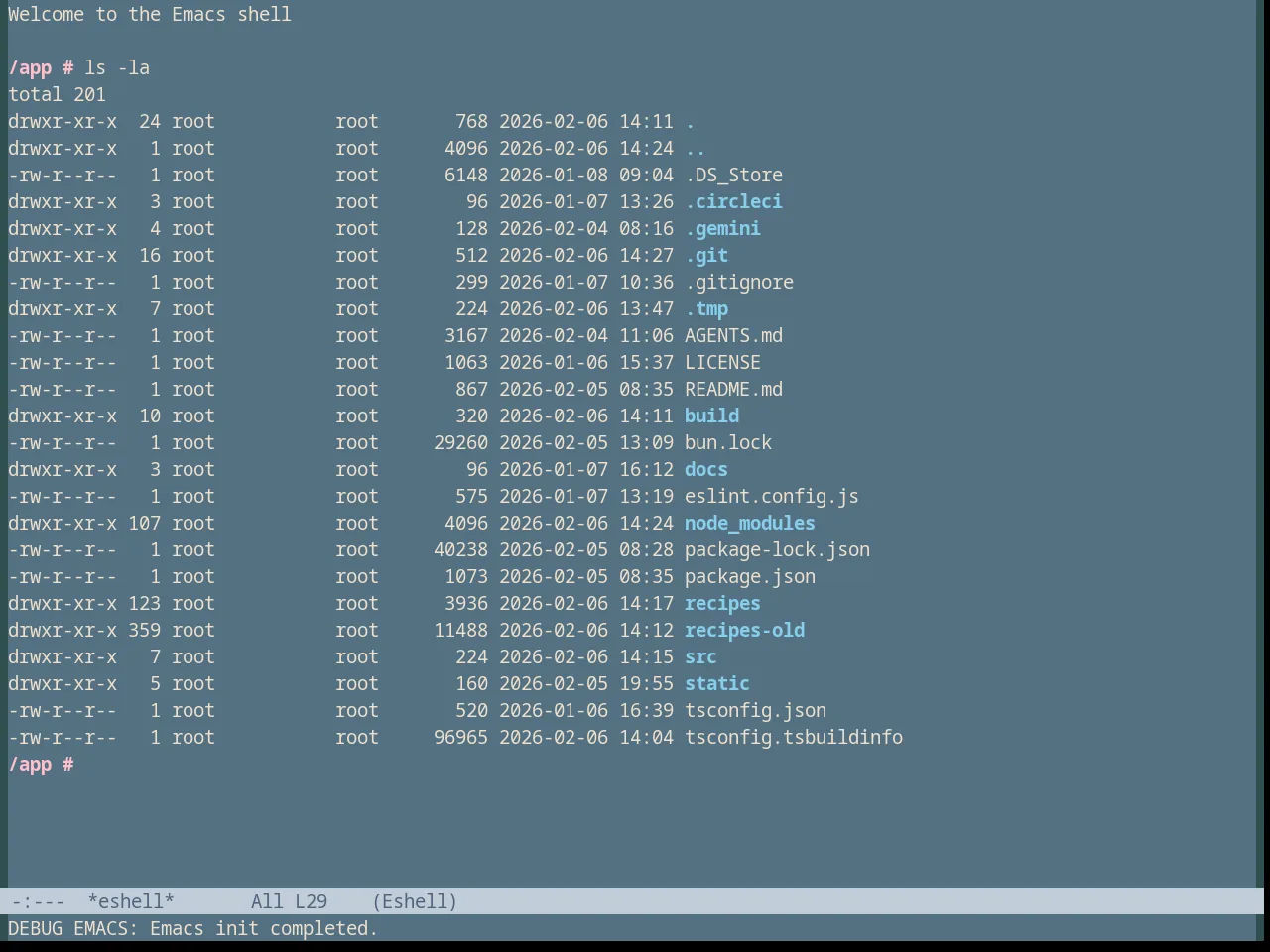Click the .tmp directory name

pyautogui.click(x=706, y=308)
